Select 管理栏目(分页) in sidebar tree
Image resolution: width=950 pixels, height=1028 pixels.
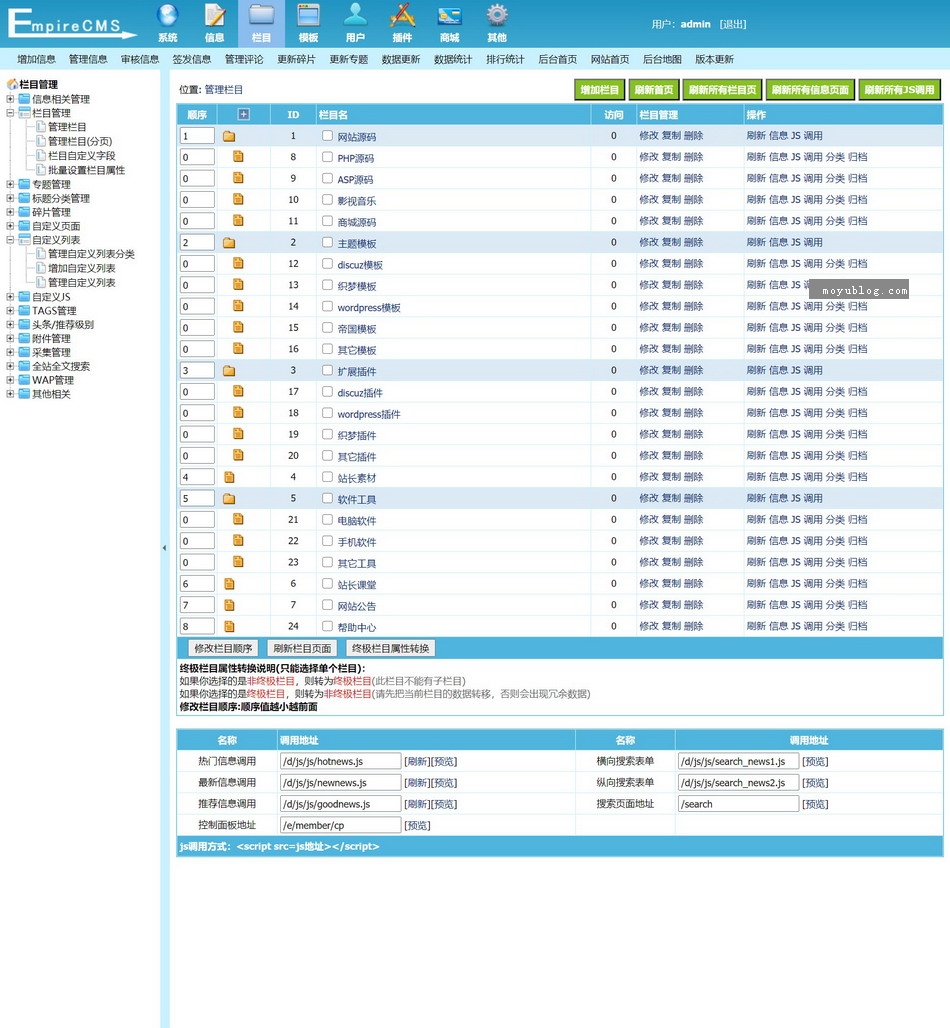coord(80,141)
